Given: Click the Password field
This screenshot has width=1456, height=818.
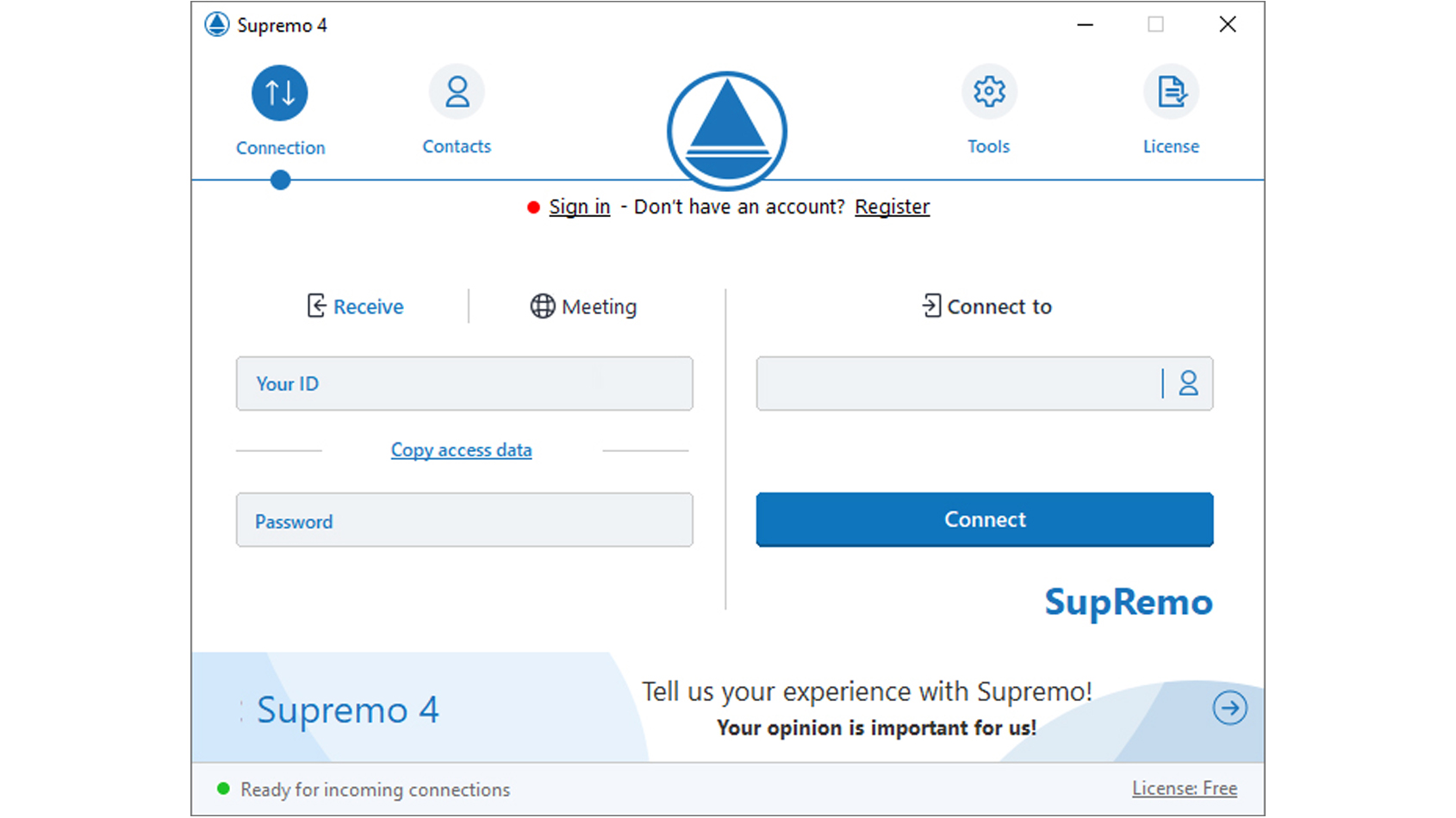Looking at the screenshot, I should tap(464, 520).
